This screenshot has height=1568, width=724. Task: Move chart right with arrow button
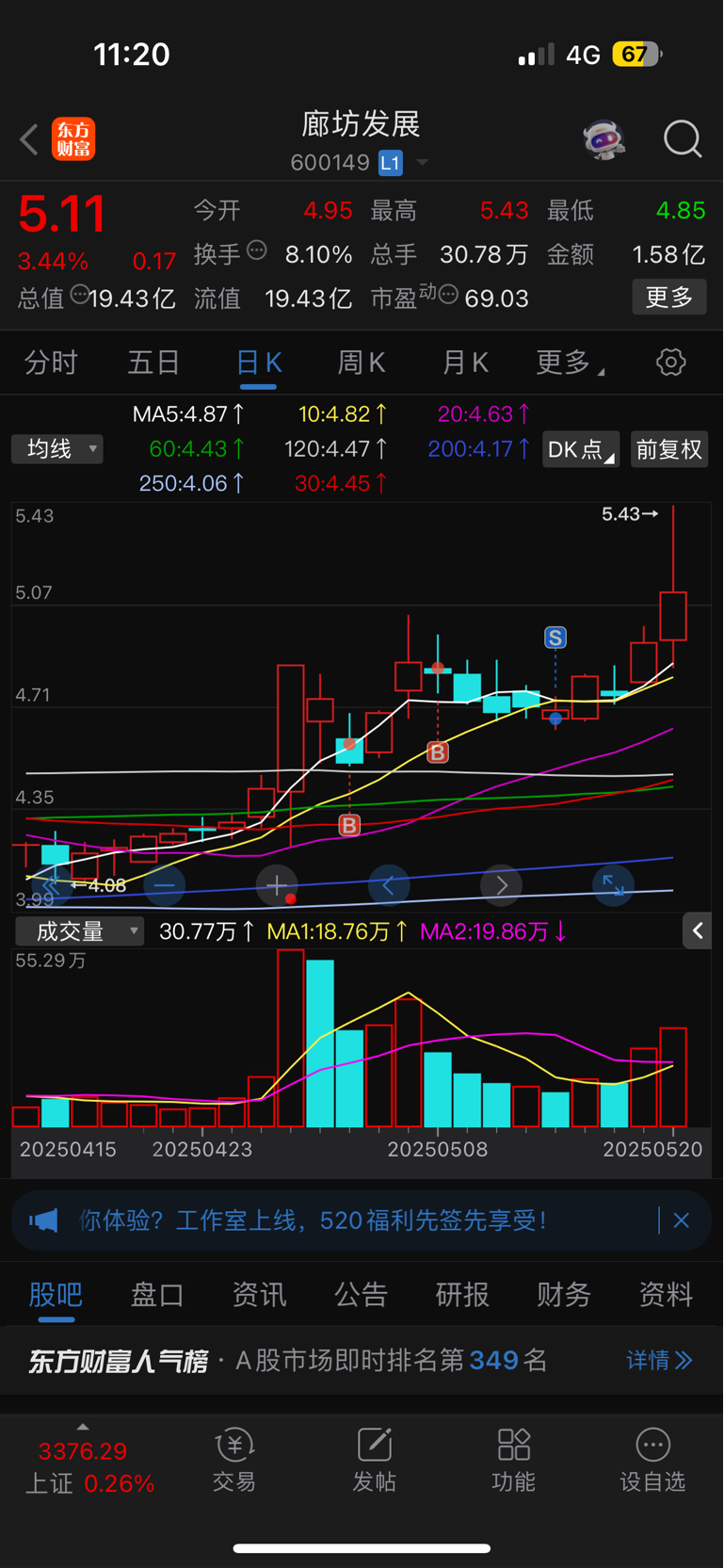[x=501, y=885]
